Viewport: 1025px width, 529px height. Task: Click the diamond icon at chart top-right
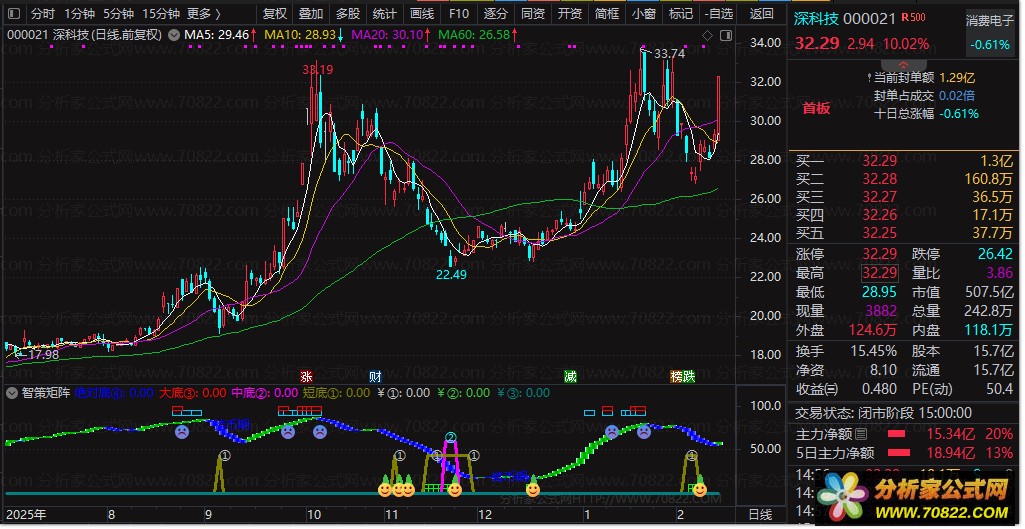[707, 35]
